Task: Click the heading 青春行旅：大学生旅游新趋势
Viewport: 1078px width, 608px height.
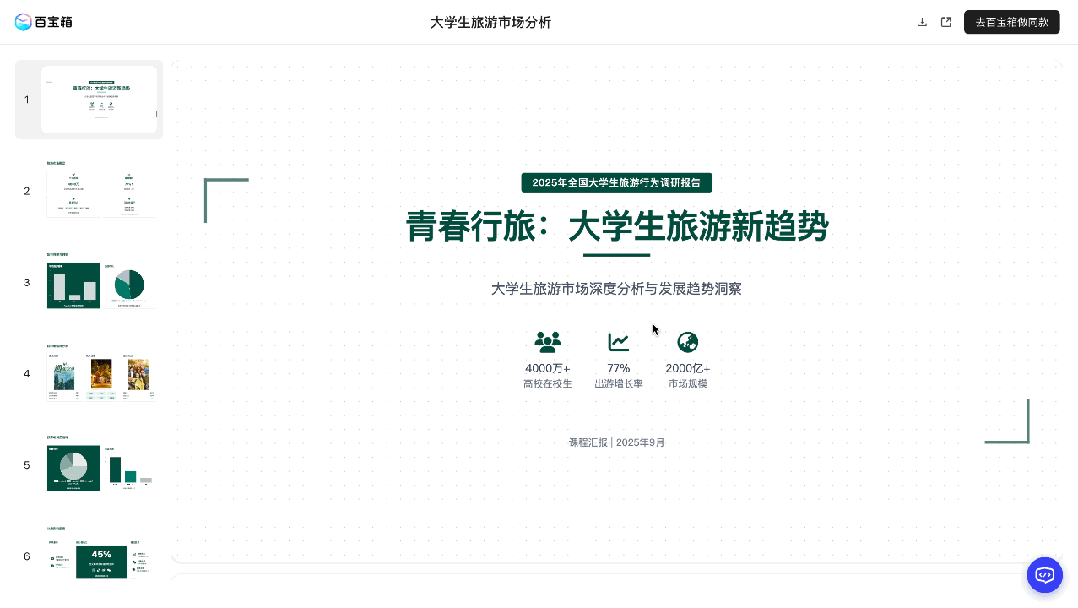Action: [616, 227]
